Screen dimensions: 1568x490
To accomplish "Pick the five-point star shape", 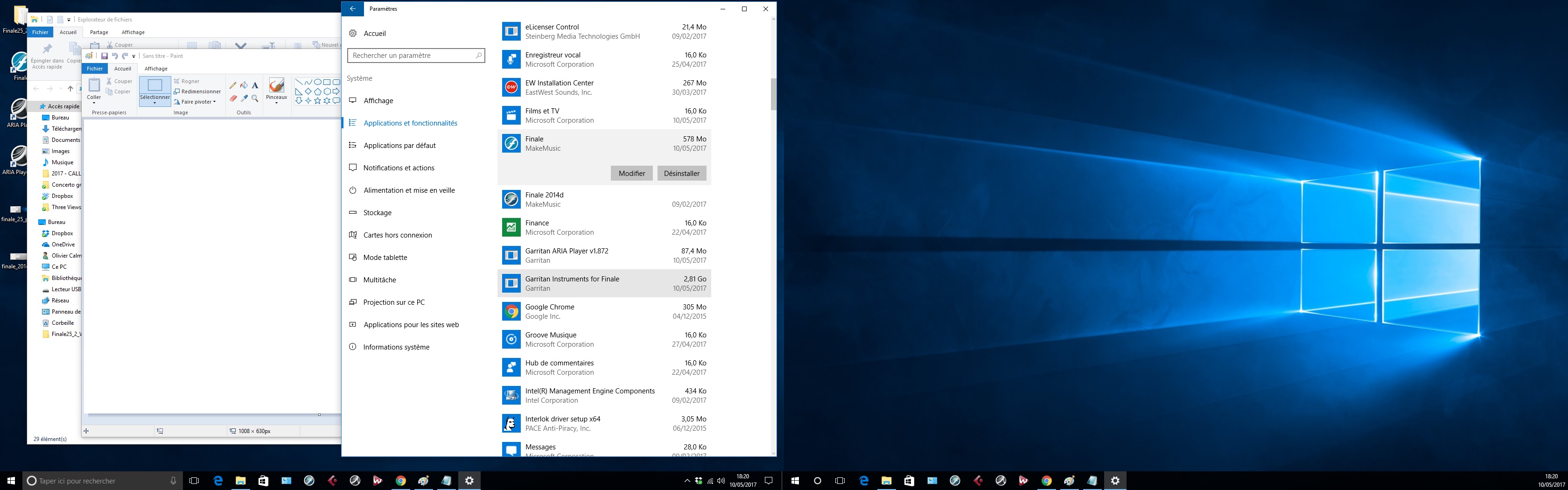I will [317, 100].
